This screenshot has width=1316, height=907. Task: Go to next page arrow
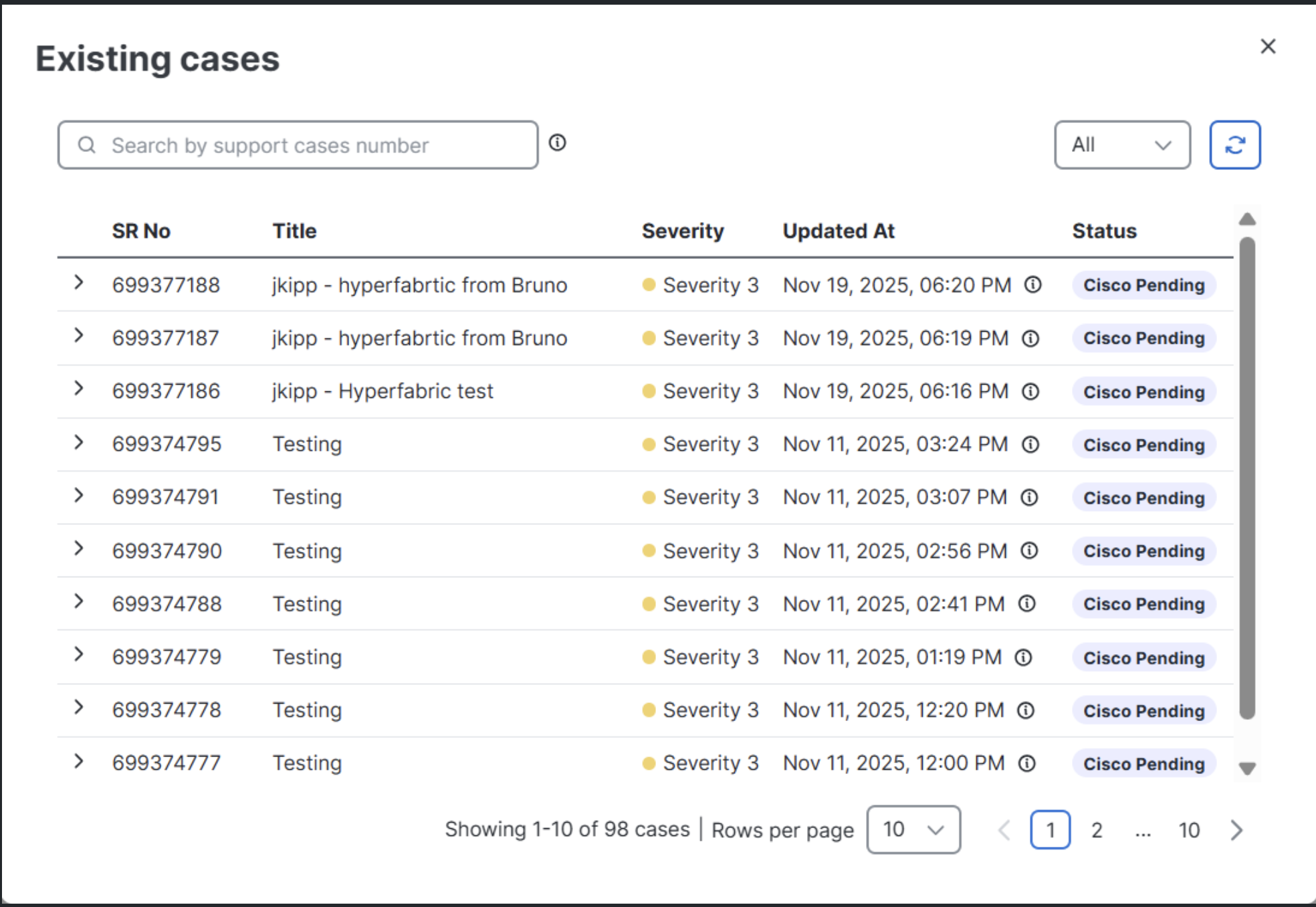coord(1236,830)
